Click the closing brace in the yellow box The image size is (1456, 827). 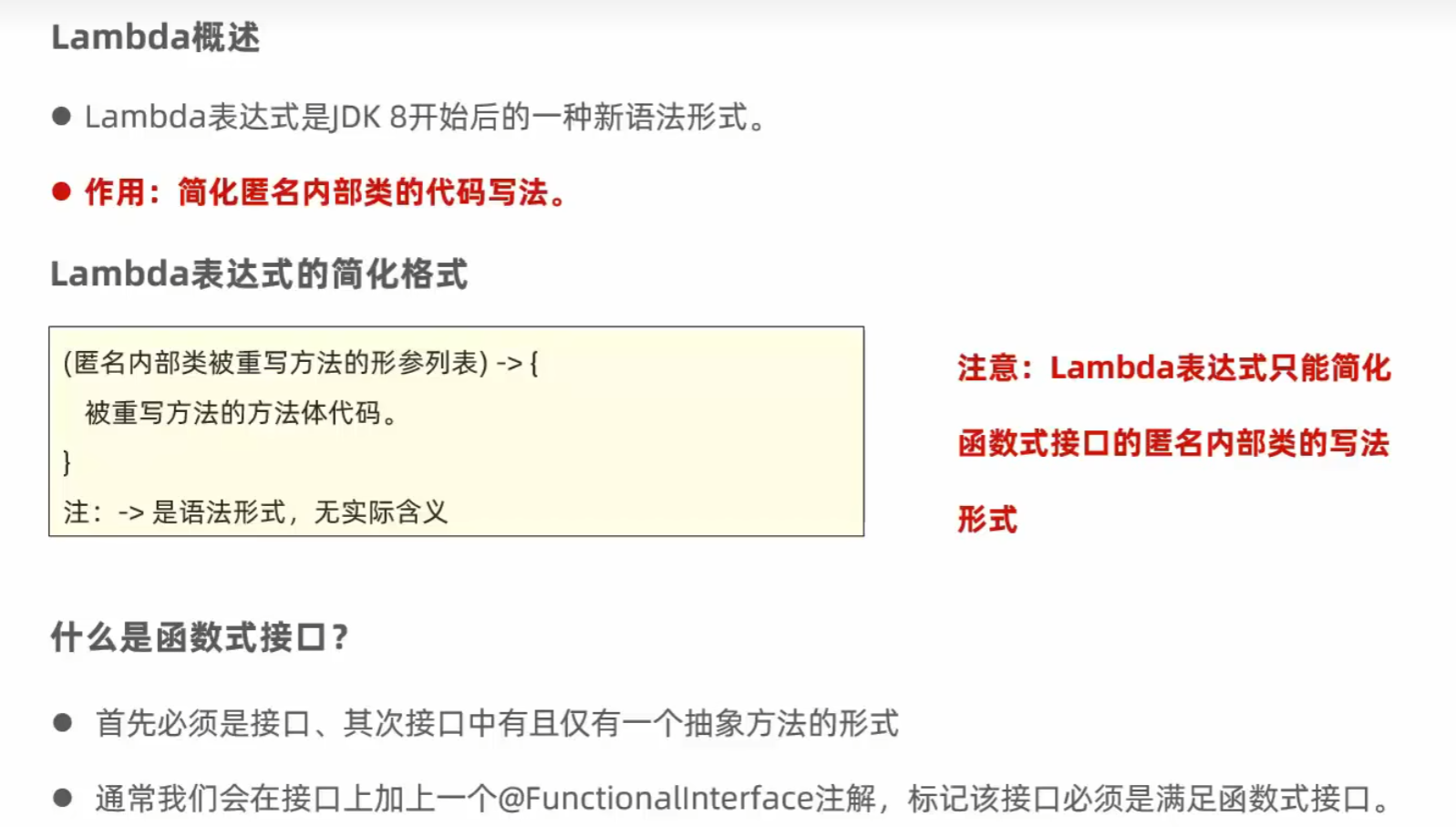tap(67, 462)
